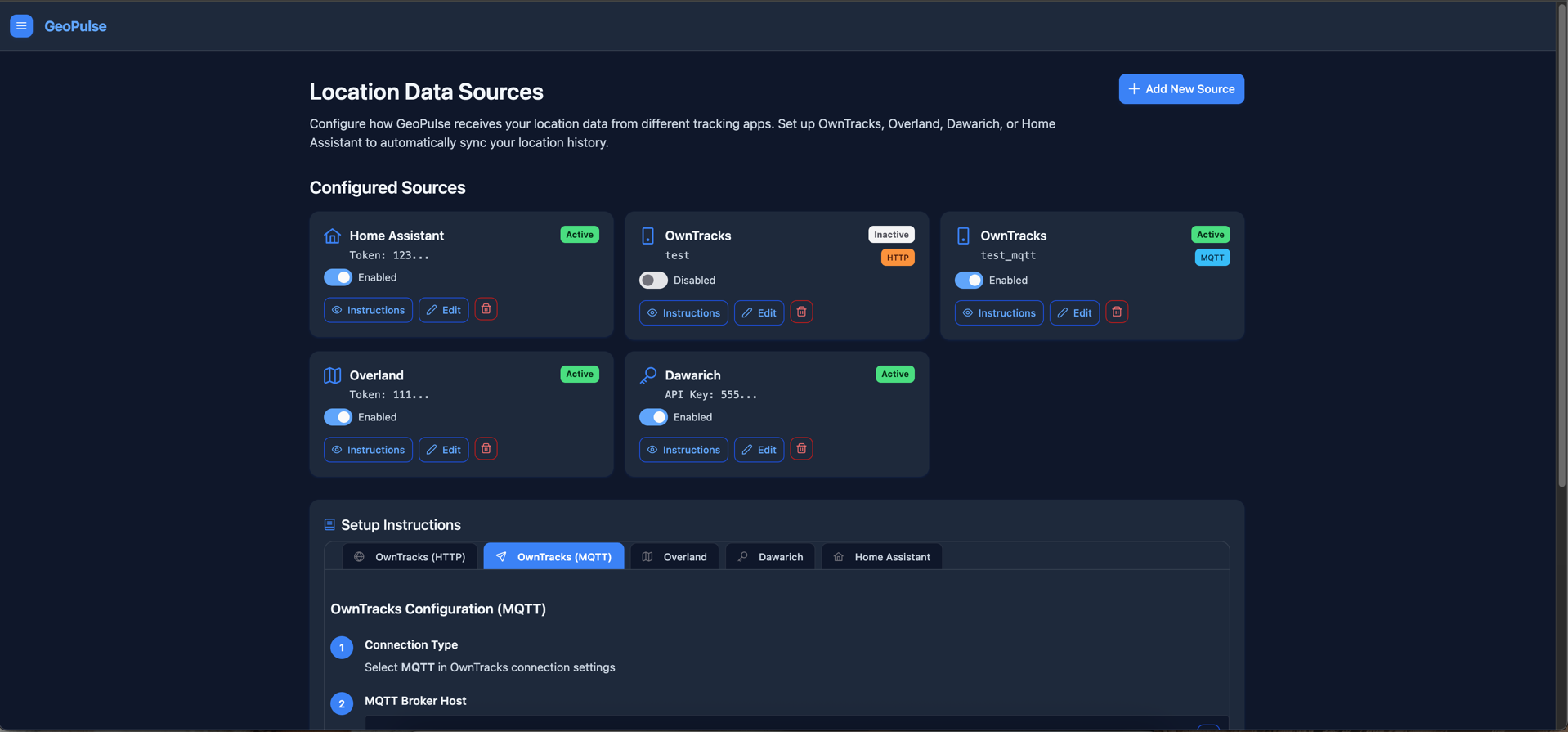Screen dimensions: 1568x732
Task: Click the Active badge on Overland card
Action: [580, 374]
